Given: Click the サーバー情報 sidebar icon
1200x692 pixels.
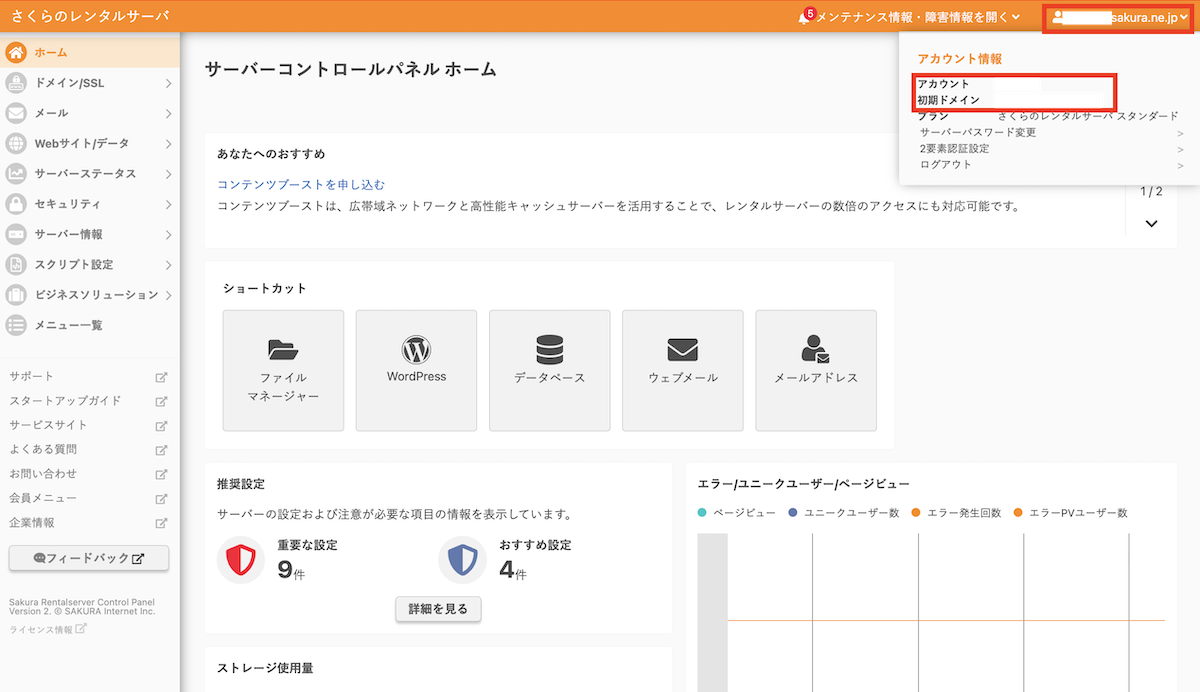Looking at the screenshot, I should [x=16, y=234].
